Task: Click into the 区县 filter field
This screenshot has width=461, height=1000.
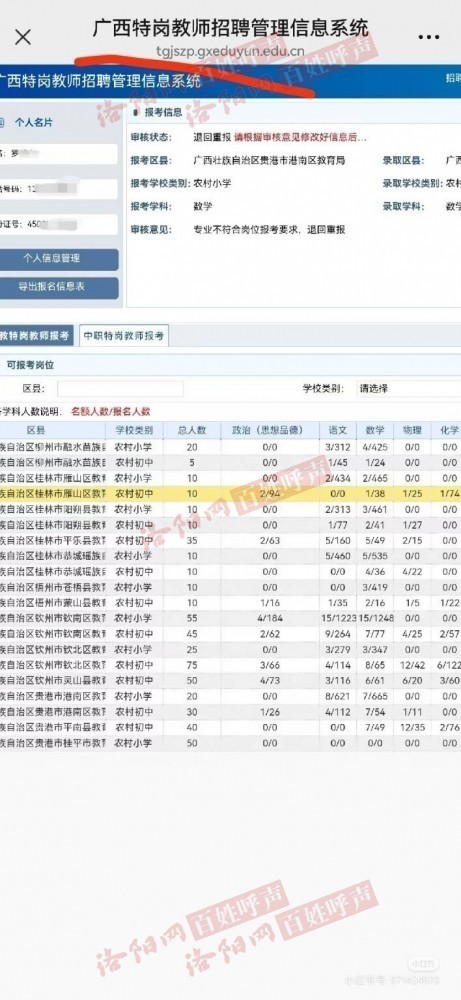Action: pyautogui.click(x=121, y=388)
